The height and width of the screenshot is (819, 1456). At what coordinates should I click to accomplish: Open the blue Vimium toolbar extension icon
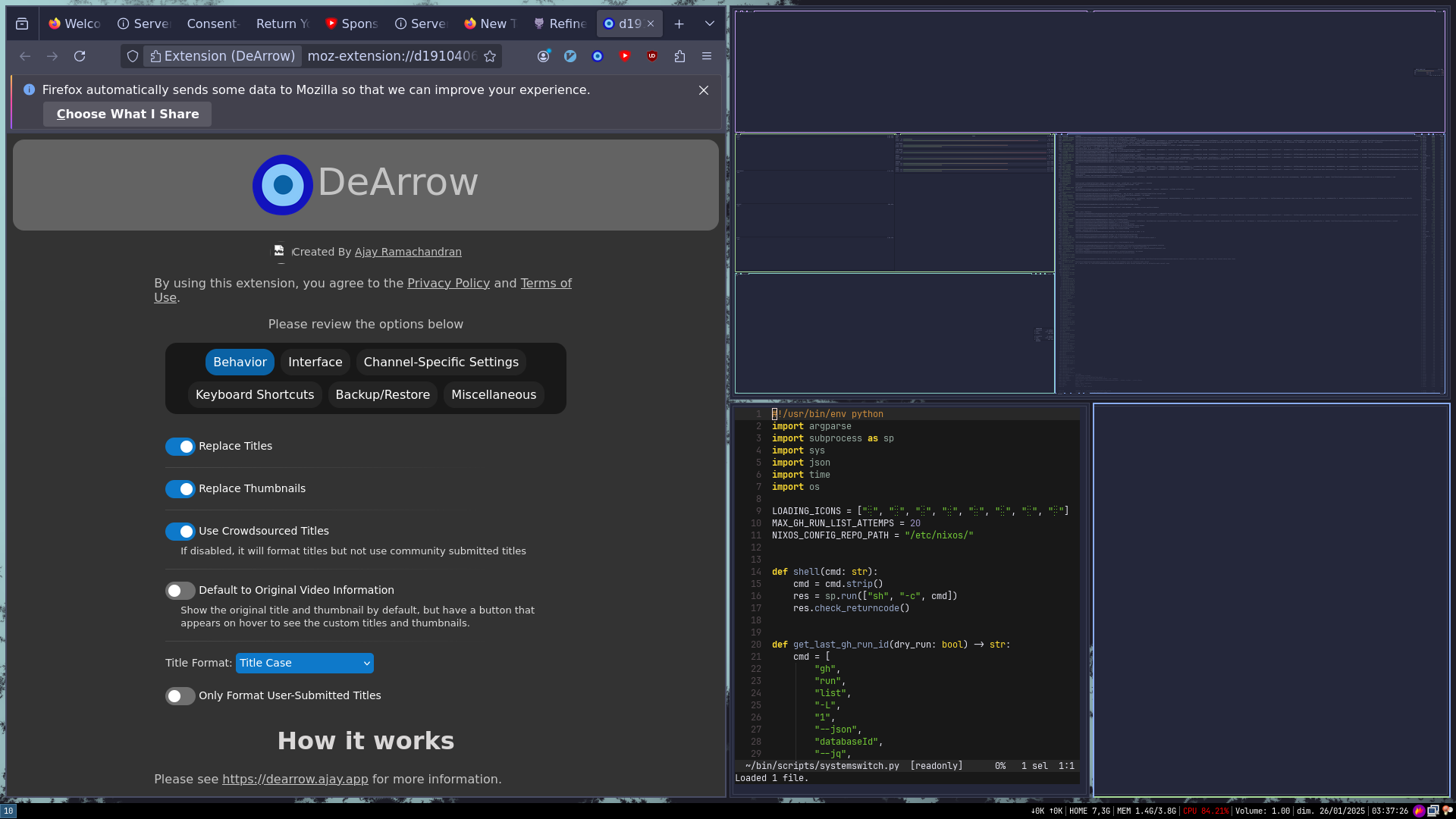570,56
